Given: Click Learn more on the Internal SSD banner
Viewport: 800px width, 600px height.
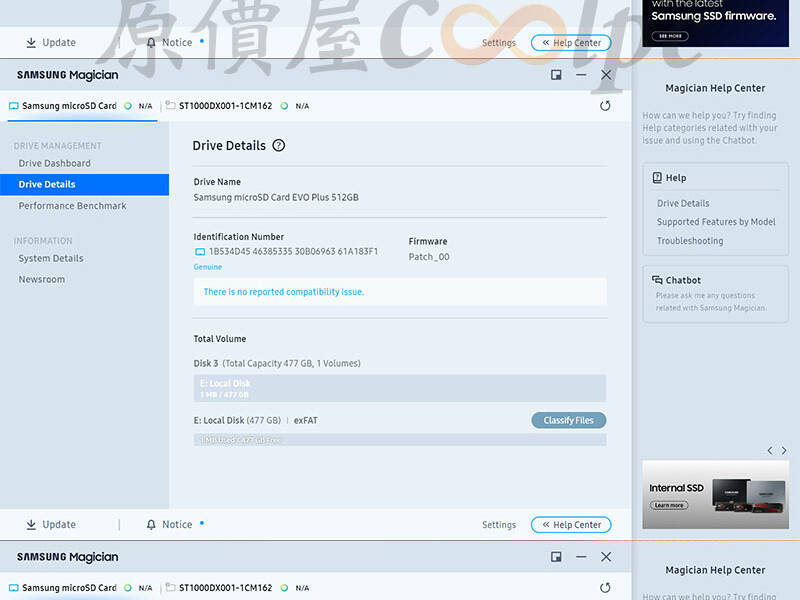Looking at the screenshot, I should point(669,505).
